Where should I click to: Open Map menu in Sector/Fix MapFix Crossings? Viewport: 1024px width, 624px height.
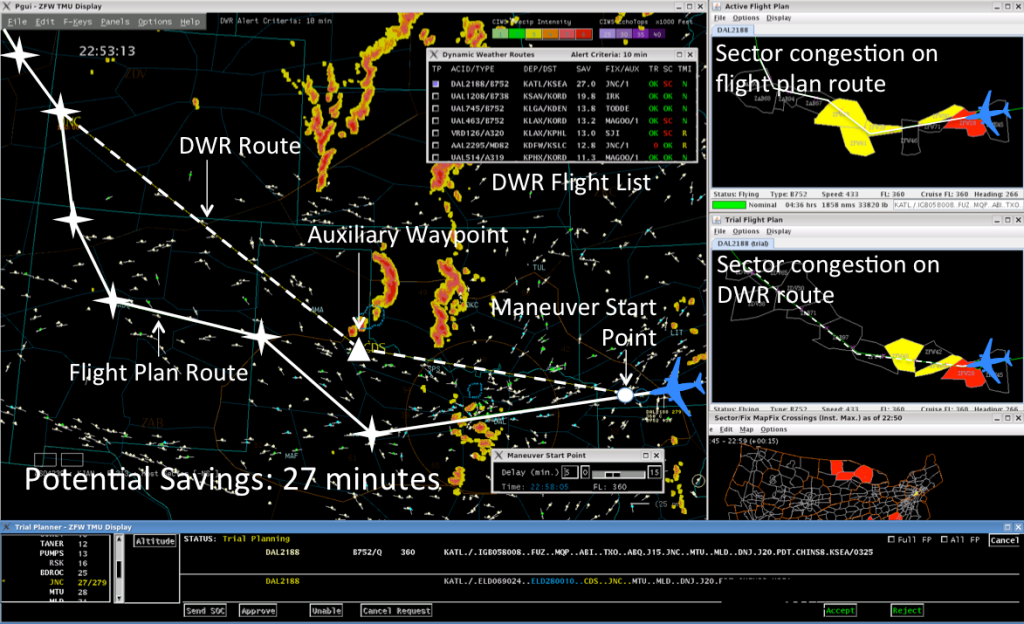tap(746, 429)
